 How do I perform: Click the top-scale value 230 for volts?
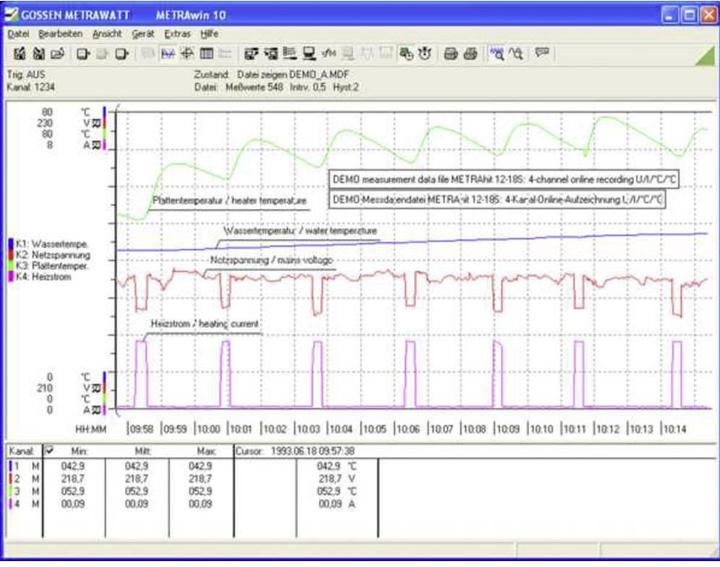pyautogui.click(x=45, y=123)
